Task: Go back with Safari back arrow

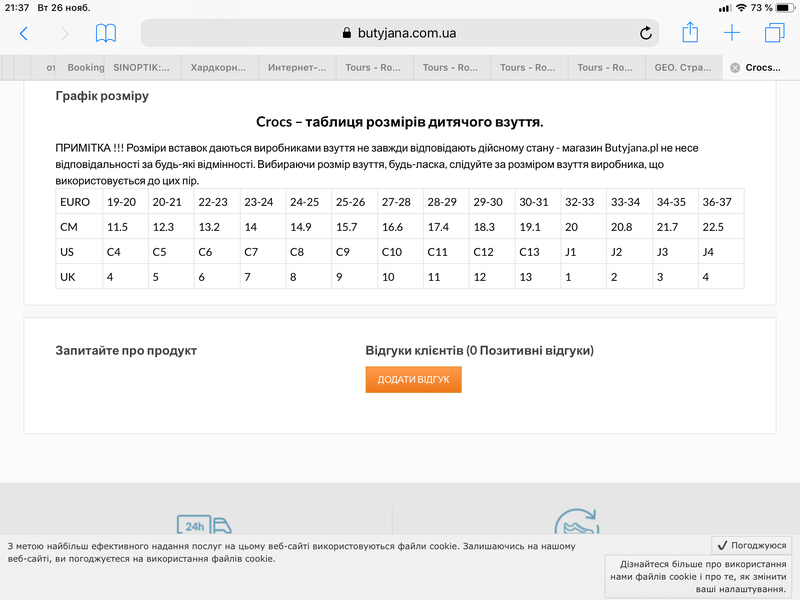Action: click(23, 34)
